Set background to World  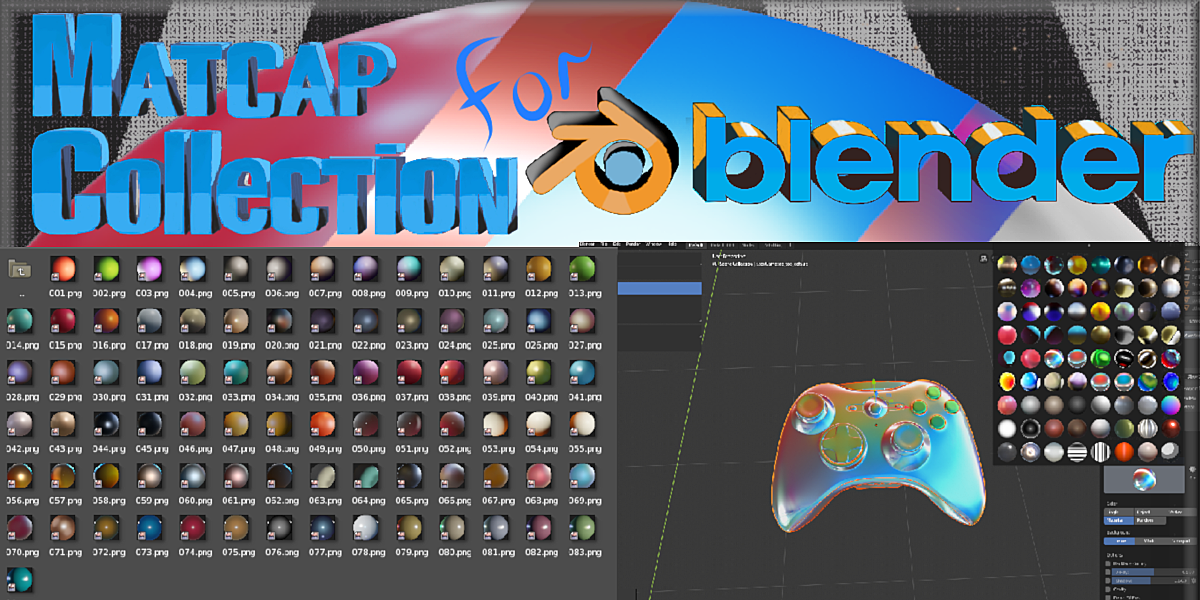(x=1150, y=541)
